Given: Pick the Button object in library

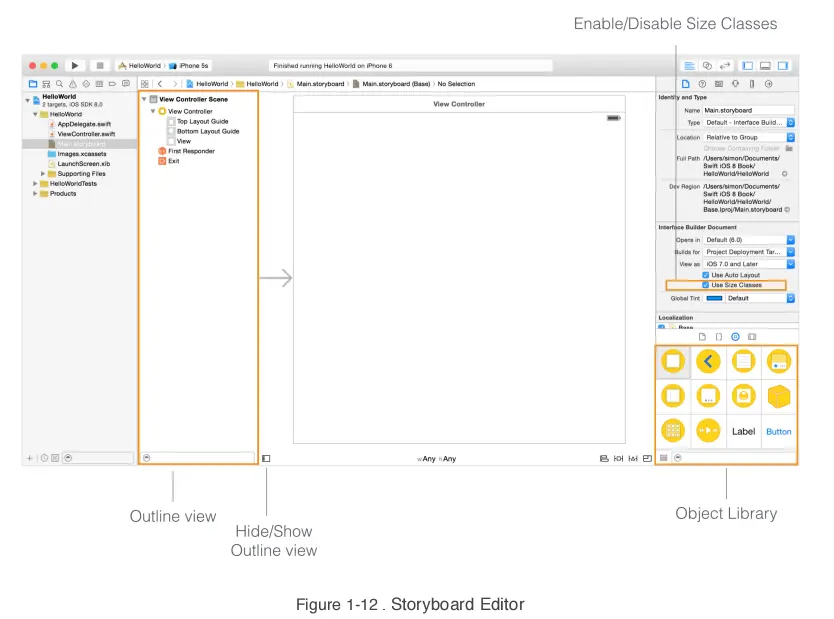Looking at the screenshot, I should click(x=779, y=431).
